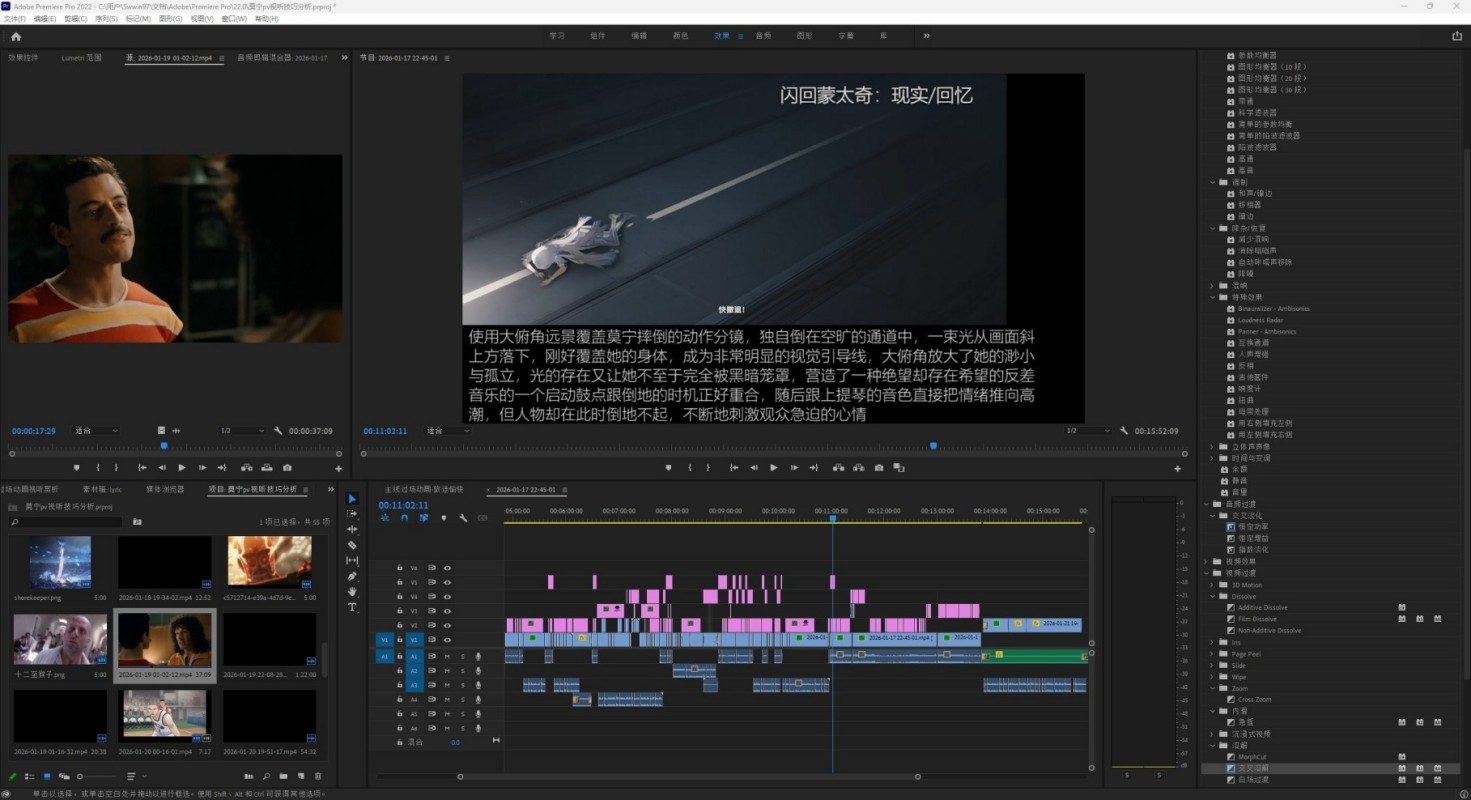The image size is (1471, 800).
Task: Show hidden workspaces overflow chevron
Action: tap(926, 36)
